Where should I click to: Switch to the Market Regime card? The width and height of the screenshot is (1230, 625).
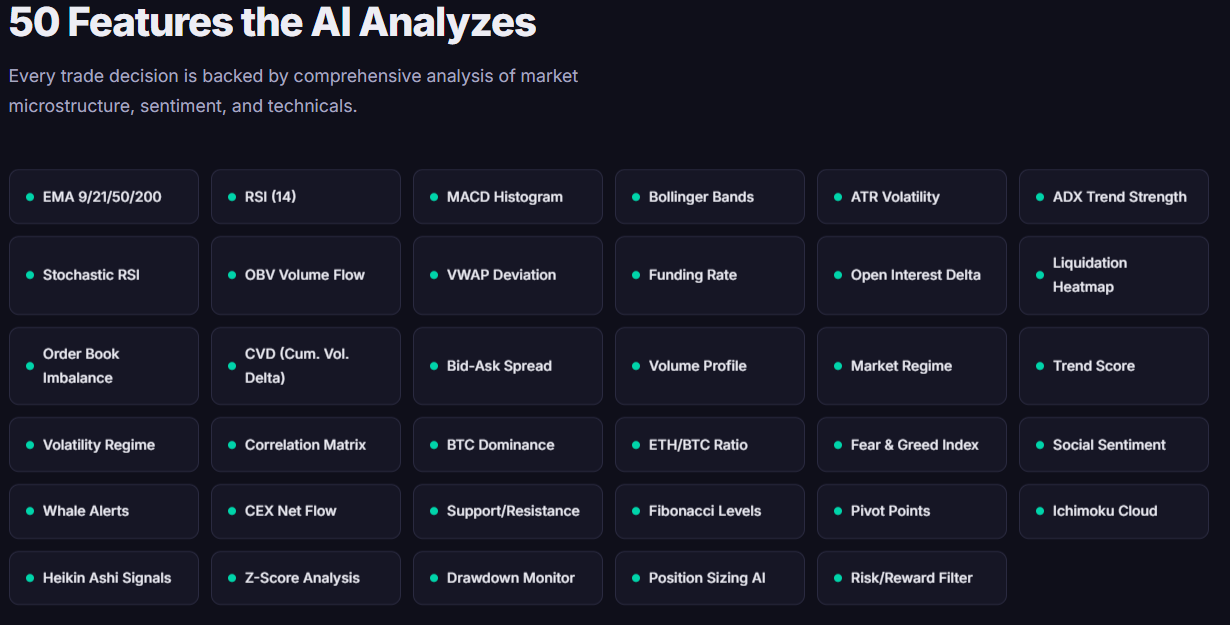click(911, 366)
